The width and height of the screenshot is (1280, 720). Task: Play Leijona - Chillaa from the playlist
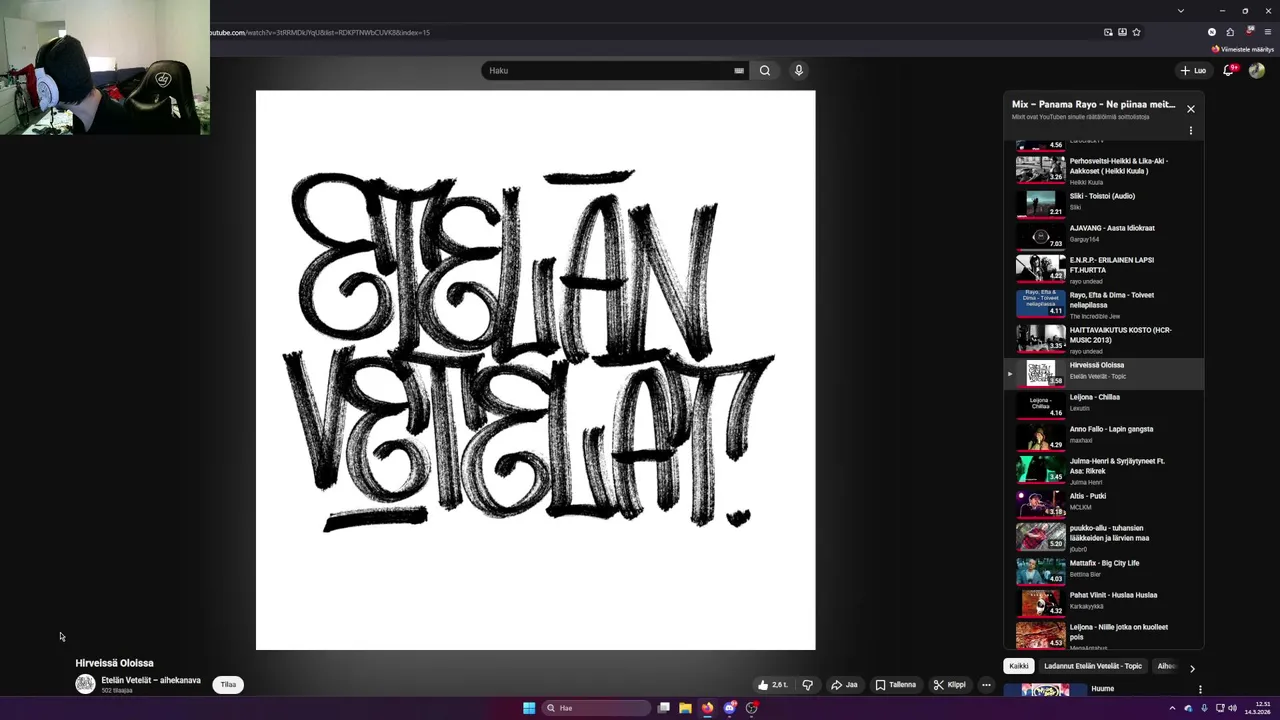[1105, 405]
